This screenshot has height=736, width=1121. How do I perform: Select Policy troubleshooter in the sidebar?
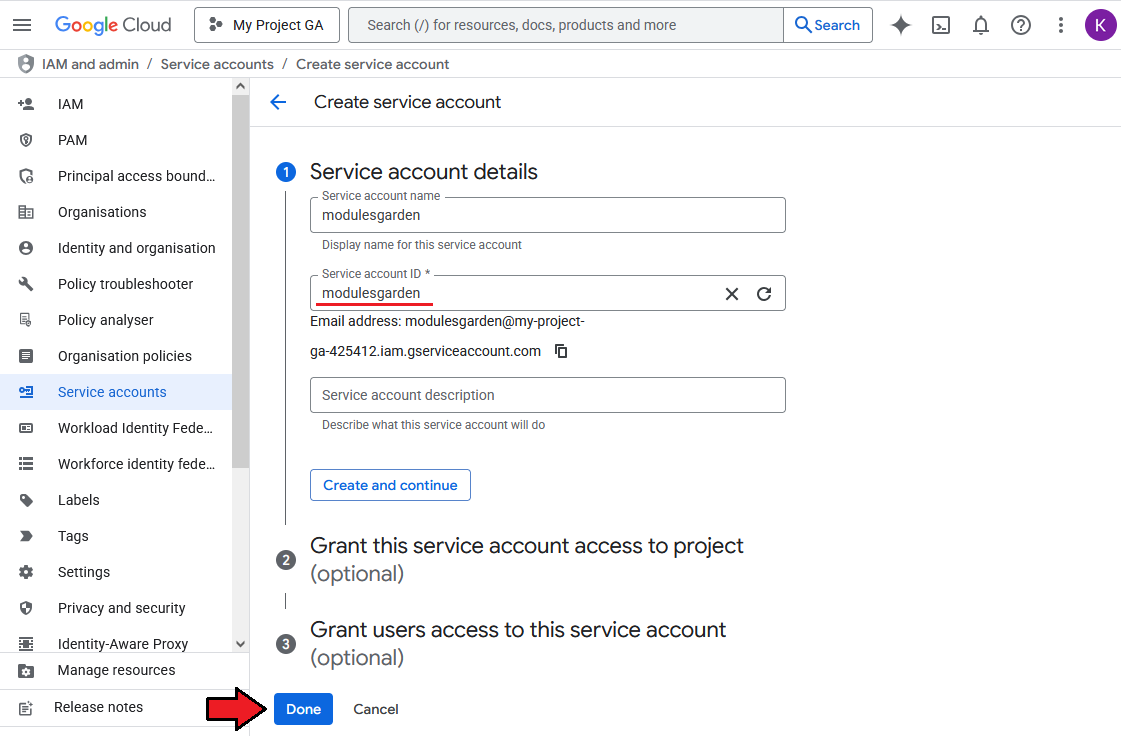point(125,284)
